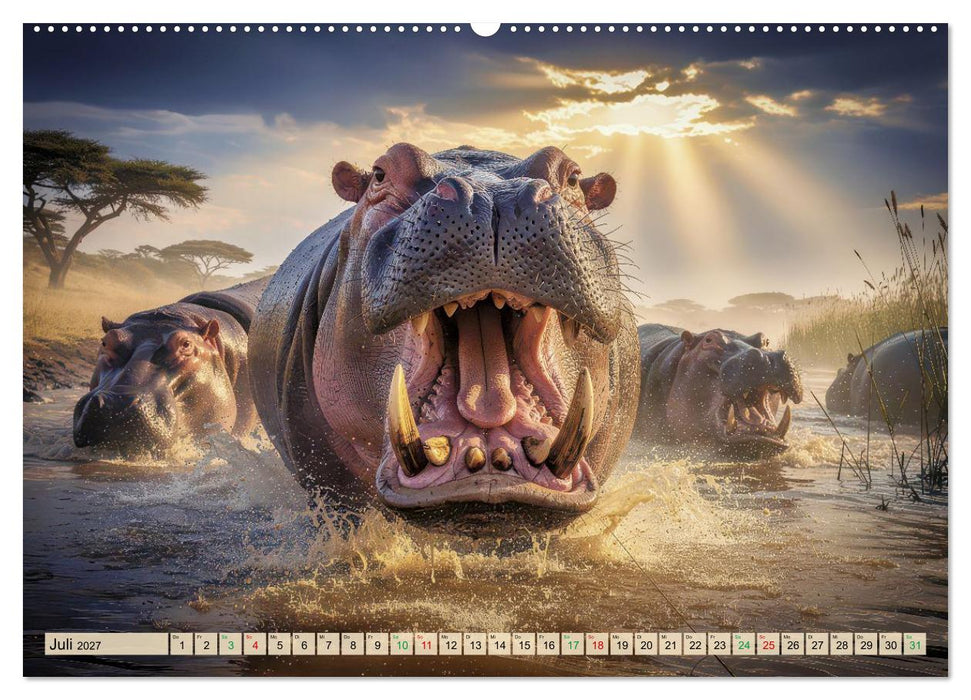
Task: Click date cell 22
Action: click(x=695, y=644)
